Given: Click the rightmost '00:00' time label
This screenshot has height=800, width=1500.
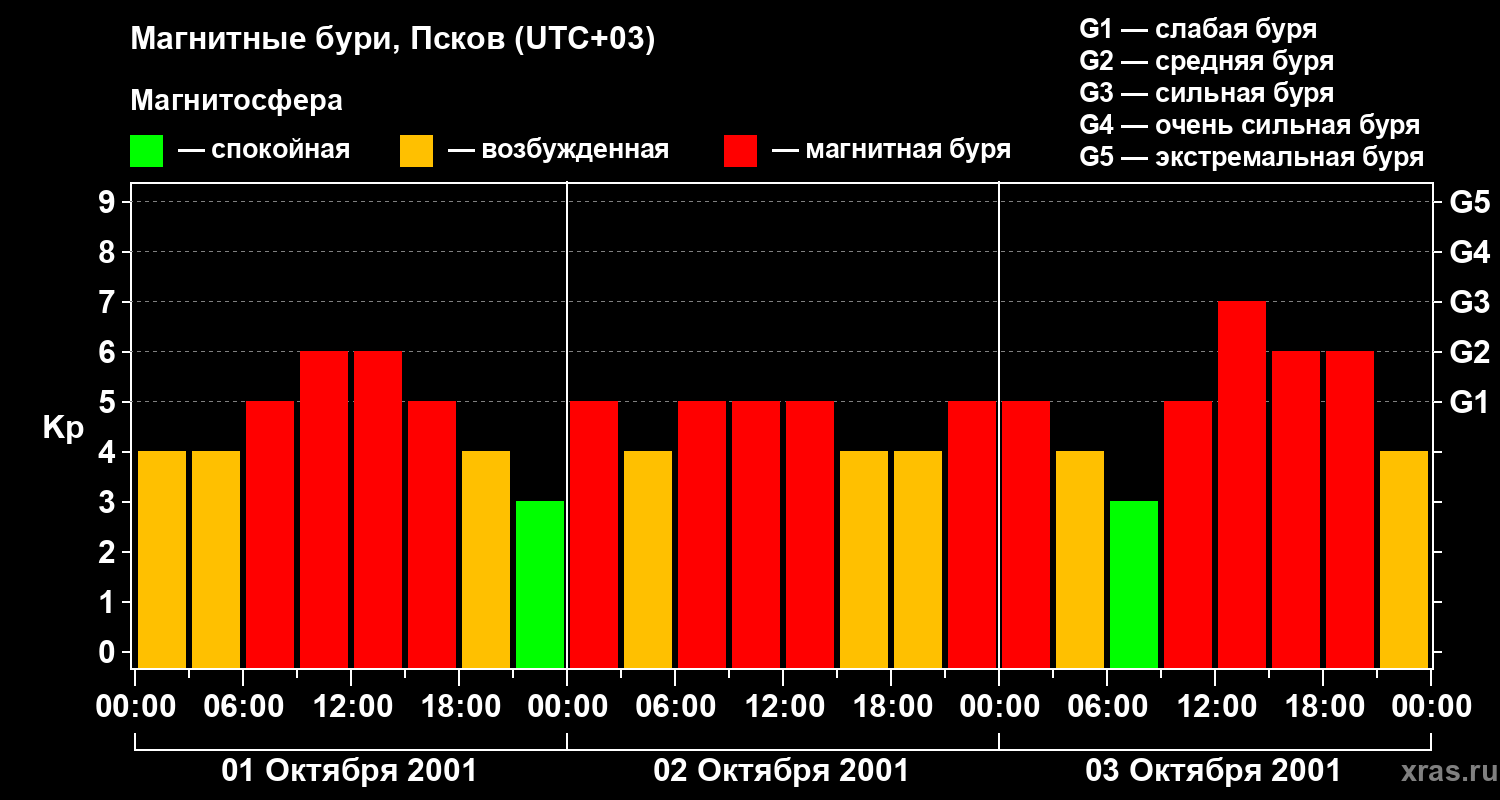Looking at the screenshot, I should (1431, 707).
